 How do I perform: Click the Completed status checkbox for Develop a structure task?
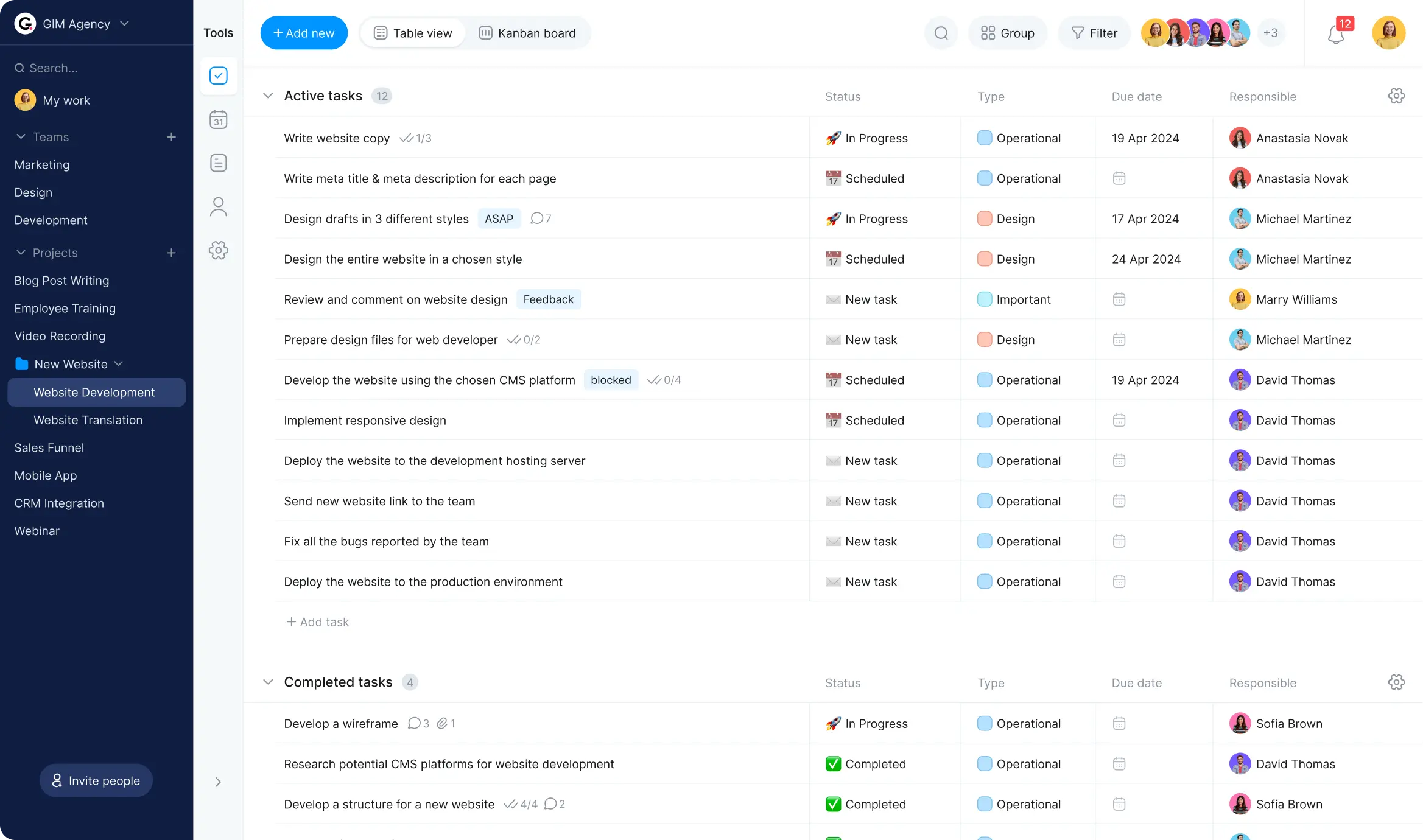[x=833, y=804]
